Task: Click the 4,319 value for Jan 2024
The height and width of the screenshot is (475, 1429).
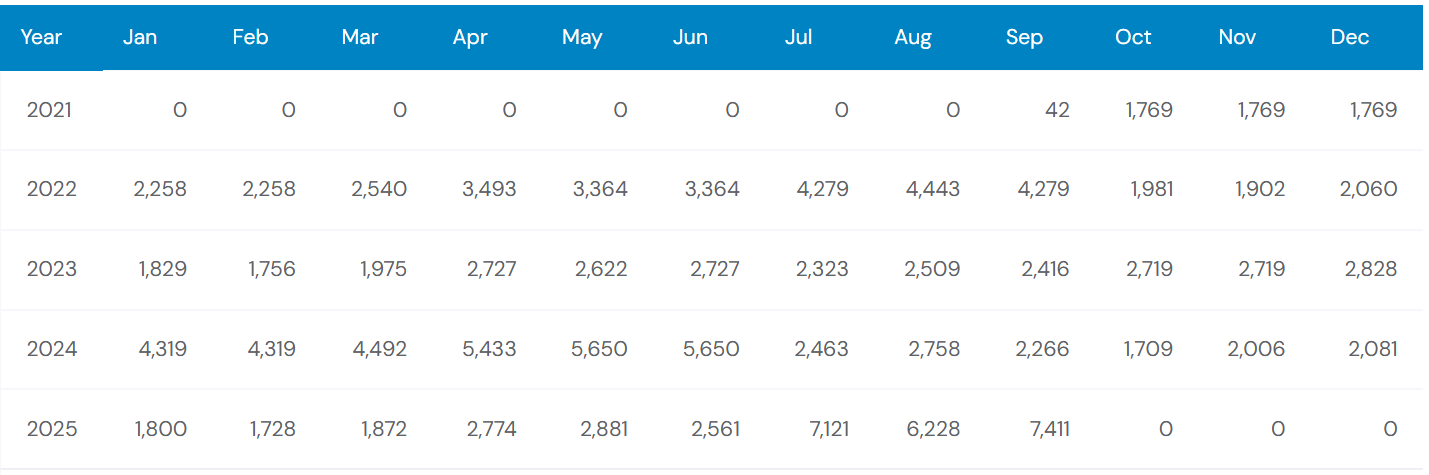Action: 160,349
